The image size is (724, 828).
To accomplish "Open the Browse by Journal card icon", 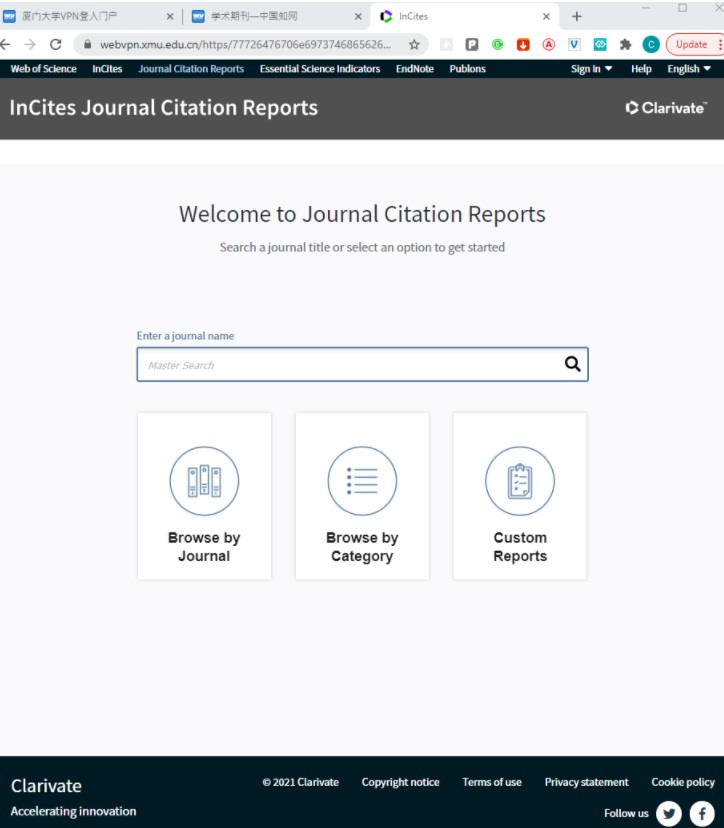I will [x=204, y=481].
